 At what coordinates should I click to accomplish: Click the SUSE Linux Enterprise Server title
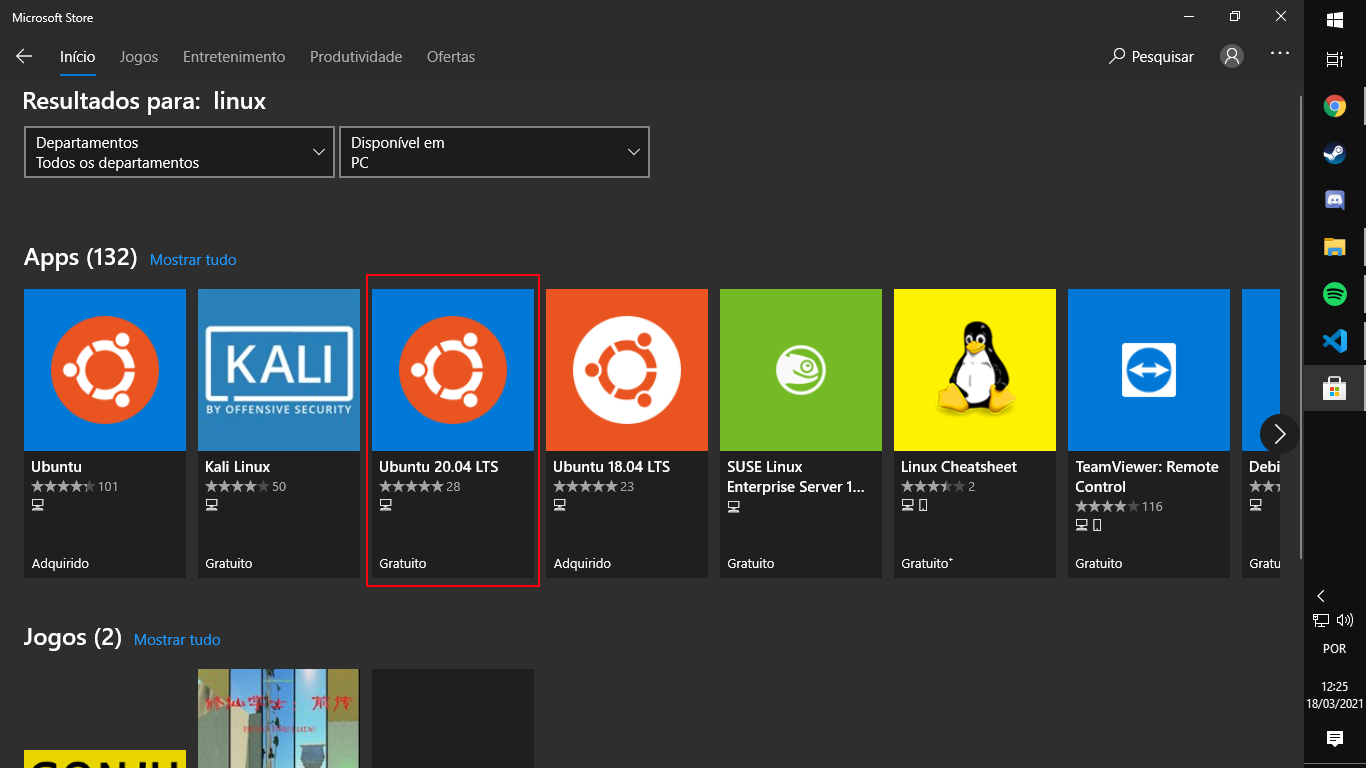pos(796,477)
